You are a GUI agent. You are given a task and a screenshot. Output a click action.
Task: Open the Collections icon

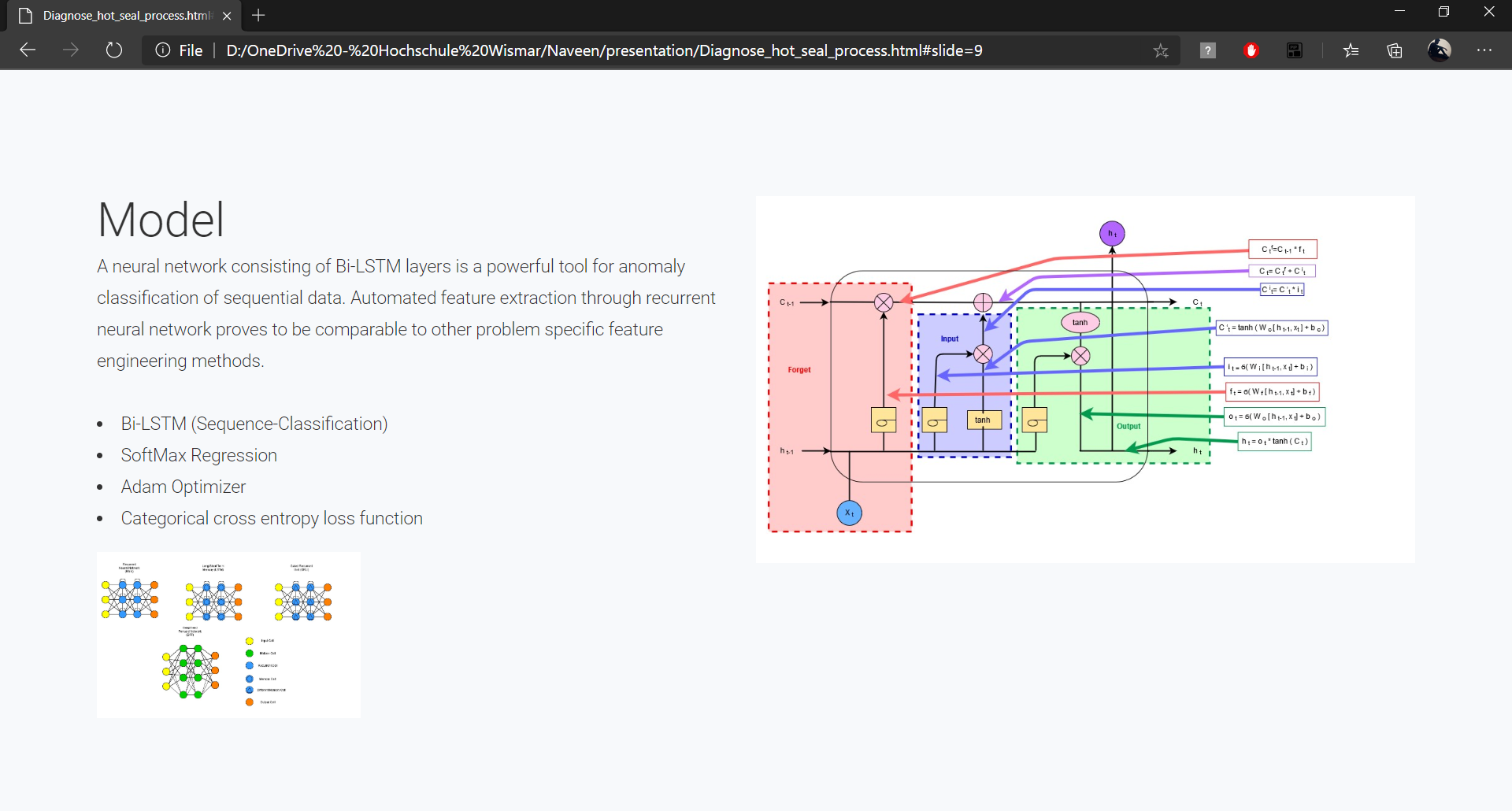1394,50
